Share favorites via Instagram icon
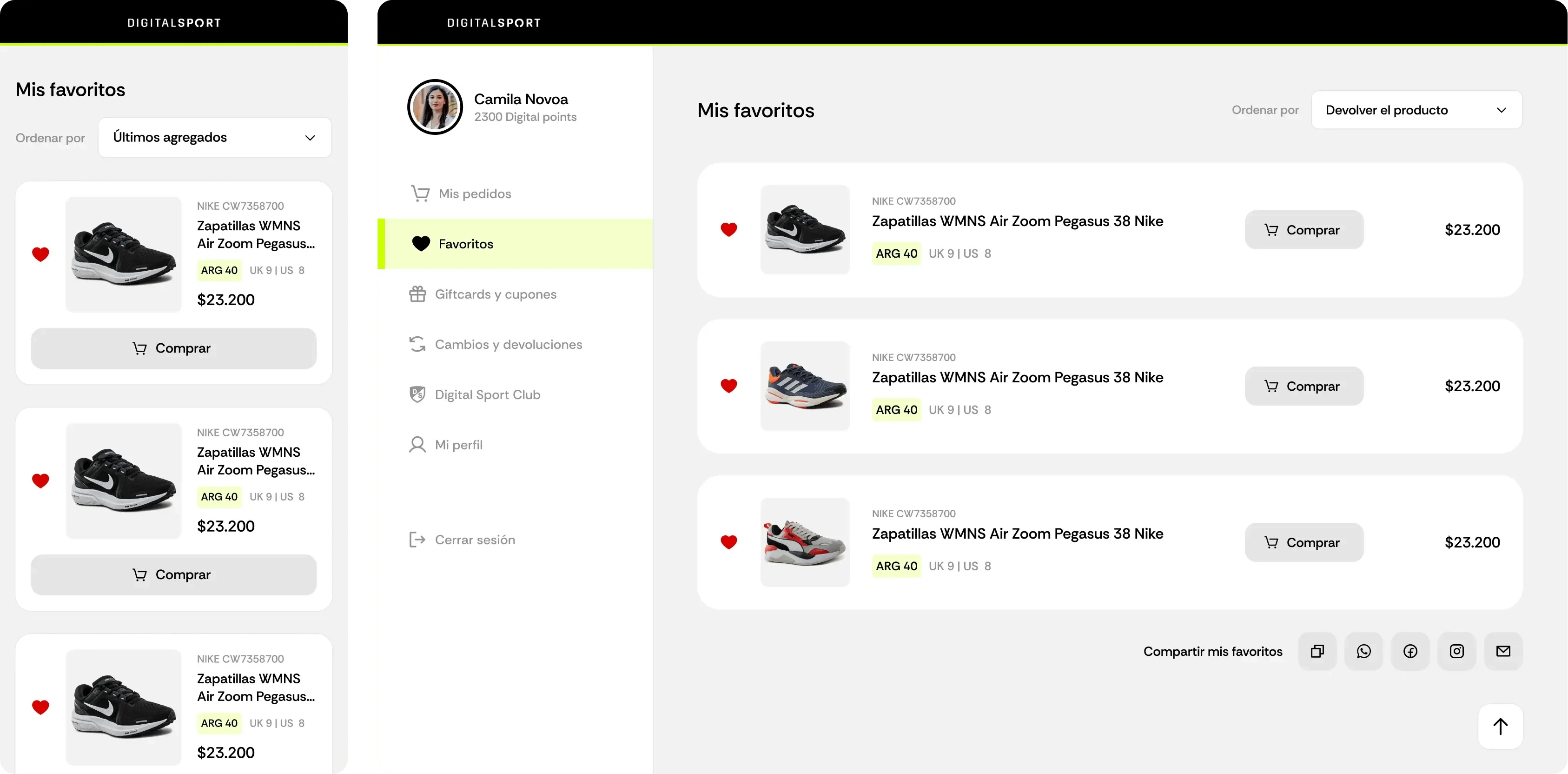Viewport: 1568px width, 774px height. coord(1456,651)
